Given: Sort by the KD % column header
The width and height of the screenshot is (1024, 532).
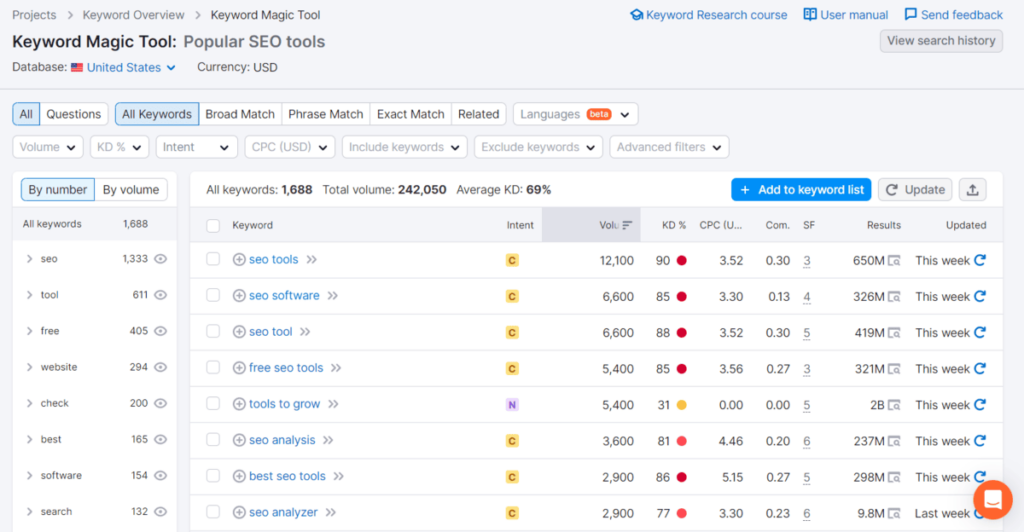Looking at the screenshot, I should point(673,225).
